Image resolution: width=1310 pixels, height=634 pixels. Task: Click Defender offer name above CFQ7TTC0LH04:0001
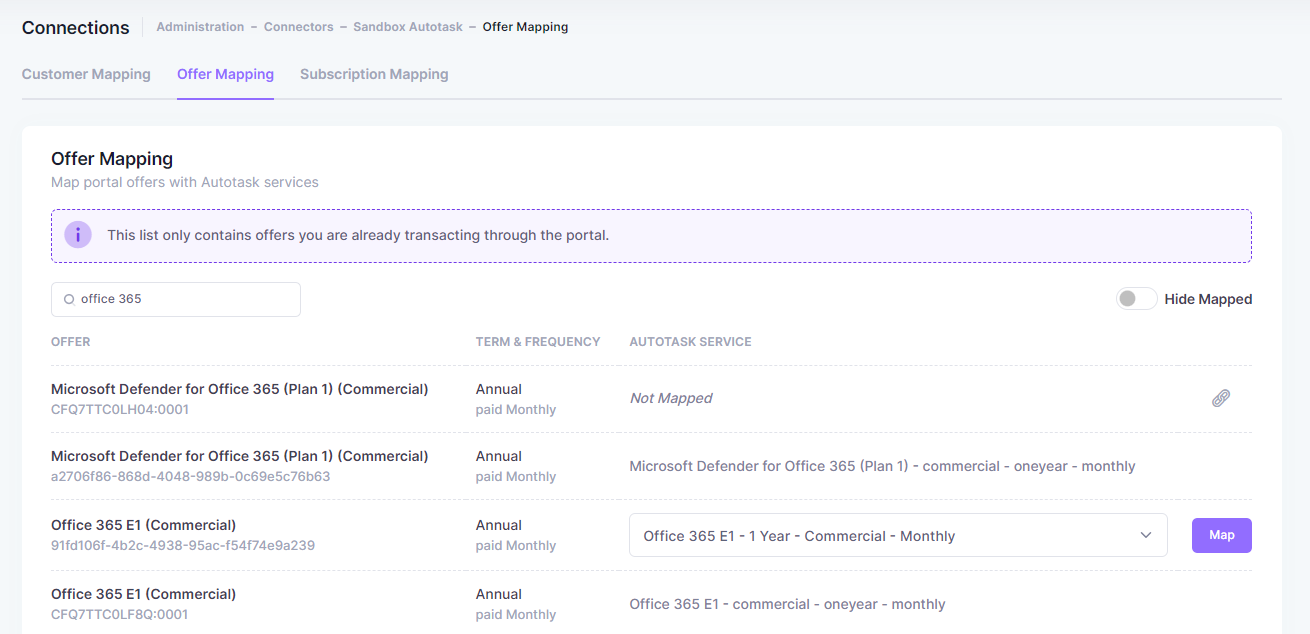(240, 389)
